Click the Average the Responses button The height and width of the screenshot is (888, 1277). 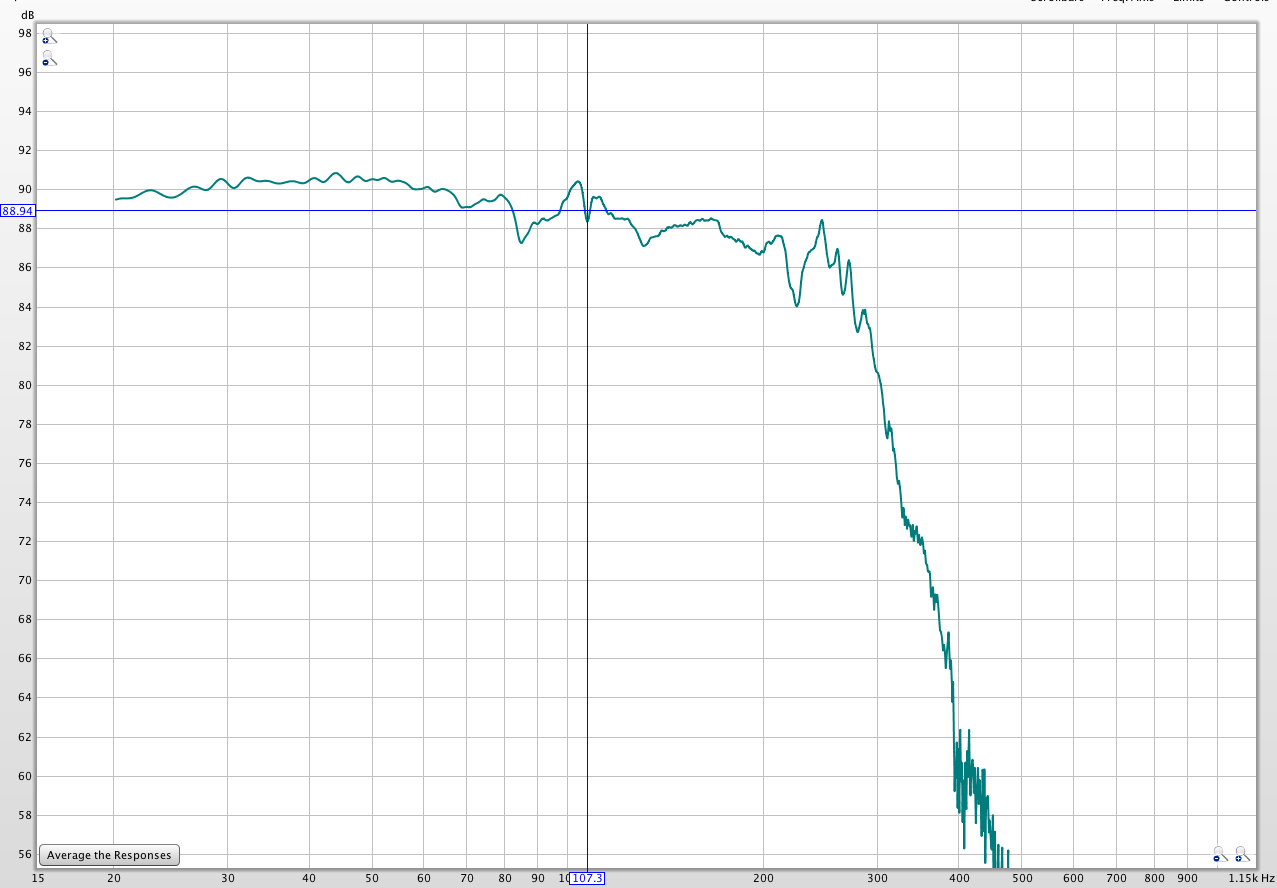pyautogui.click(x=110, y=855)
